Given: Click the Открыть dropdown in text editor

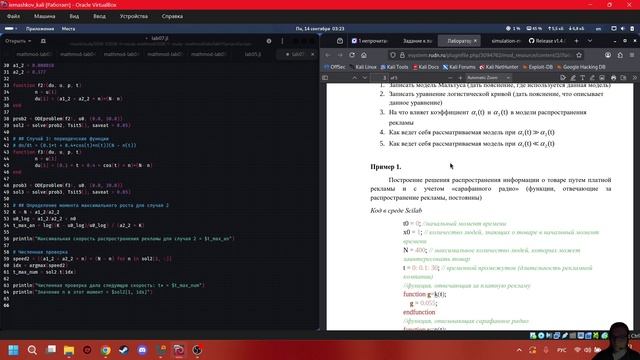Looking at the screenshot, I should 18,41.
